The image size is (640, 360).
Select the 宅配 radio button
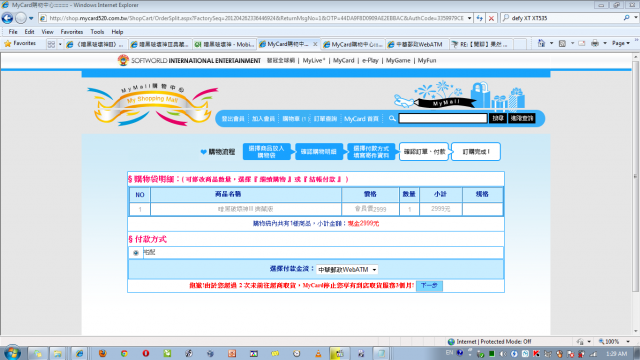click(x=136, y=253)
